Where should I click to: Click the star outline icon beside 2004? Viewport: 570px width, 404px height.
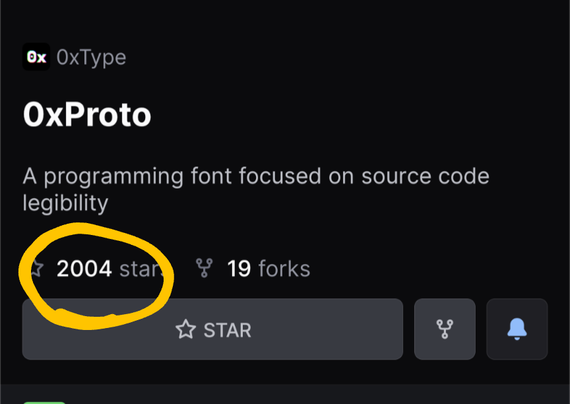pyautogui.click(x=36, y=269)
